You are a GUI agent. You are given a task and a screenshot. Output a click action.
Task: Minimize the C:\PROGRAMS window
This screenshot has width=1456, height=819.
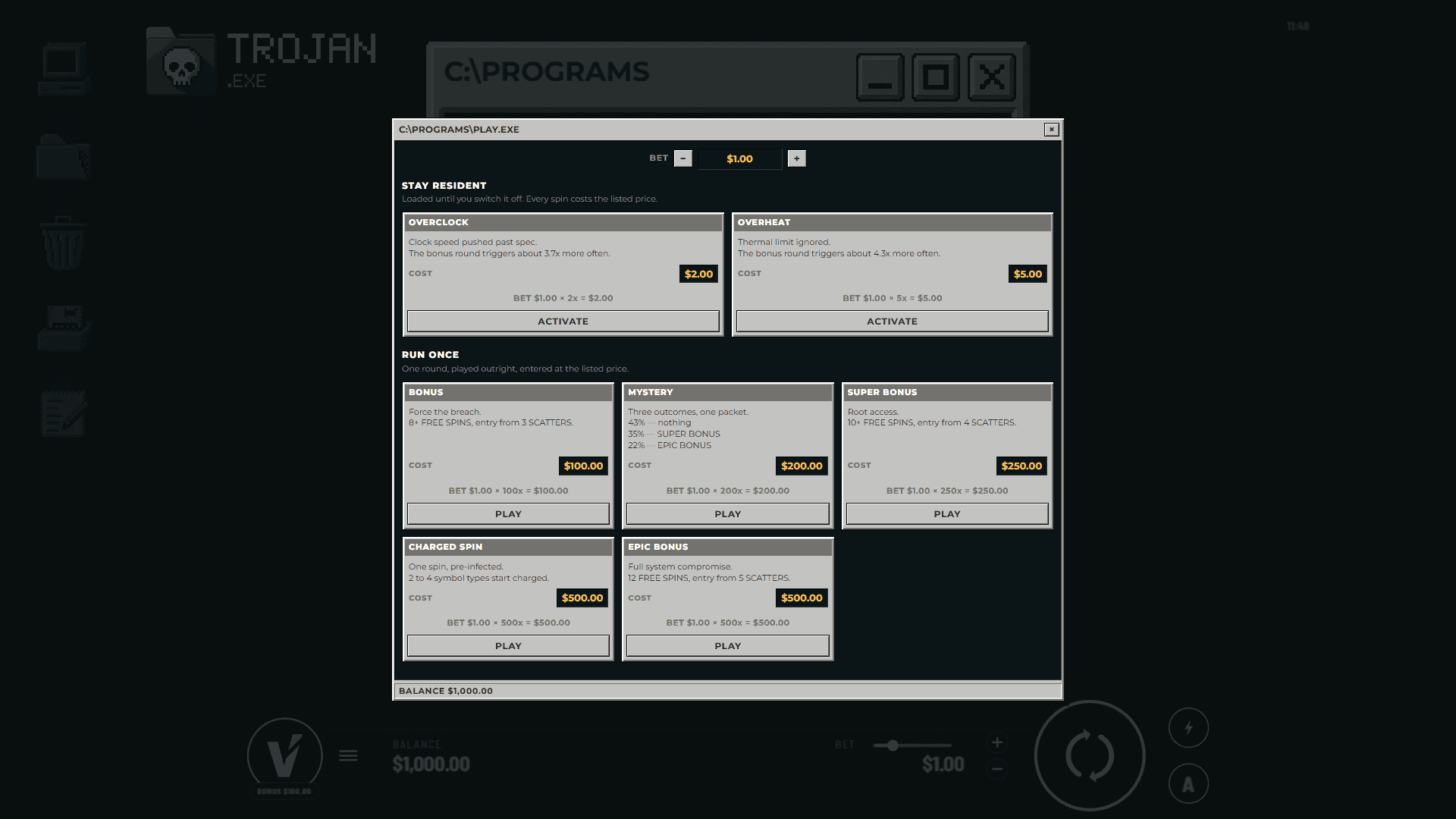coord(880,77)
